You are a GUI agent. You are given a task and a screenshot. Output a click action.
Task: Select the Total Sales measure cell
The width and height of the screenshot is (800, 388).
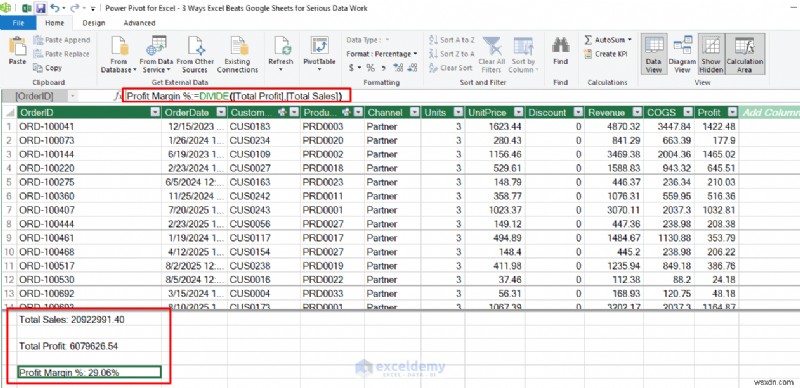coord(89,320)
